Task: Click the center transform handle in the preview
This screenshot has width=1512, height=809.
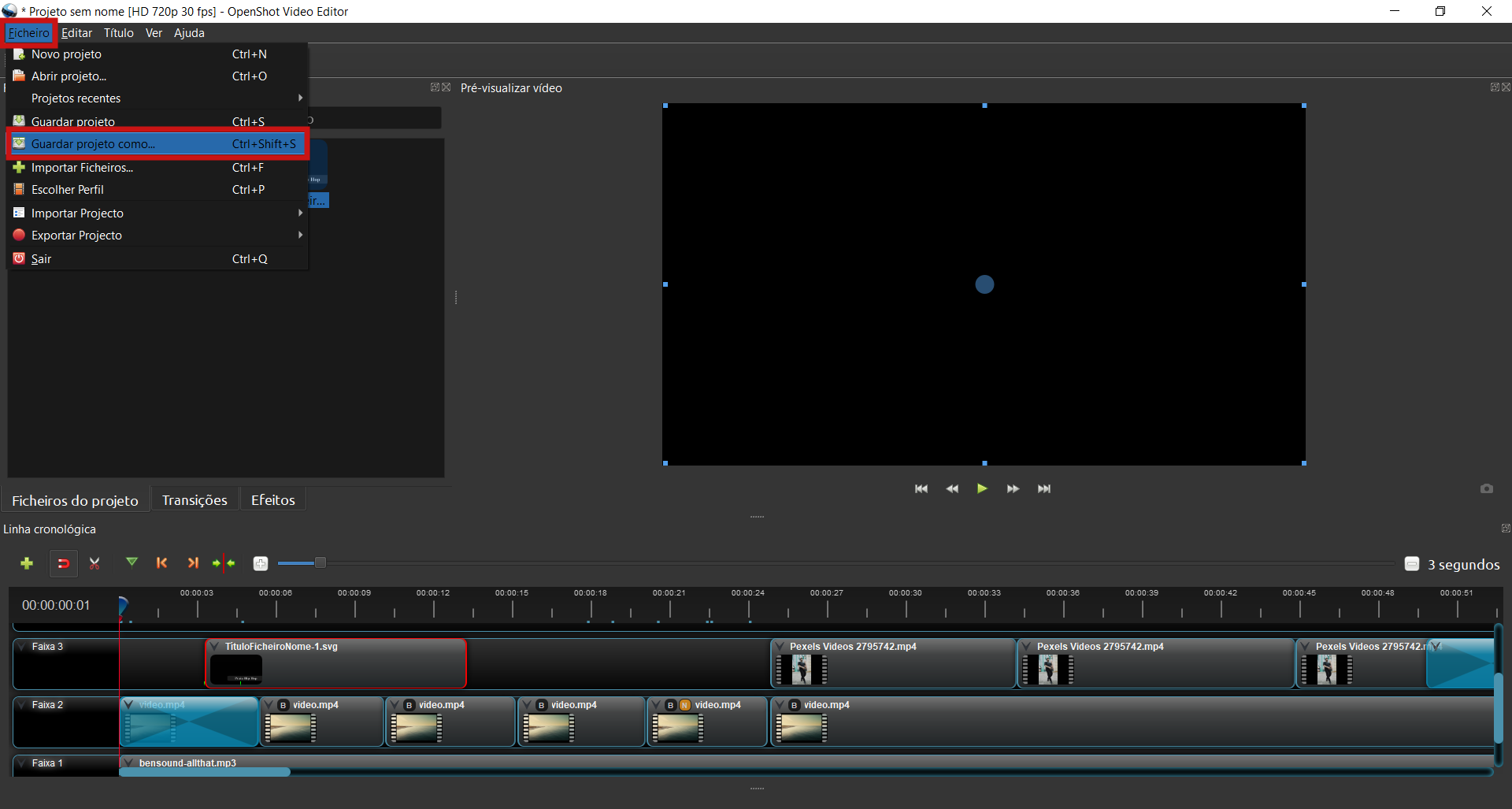Action: point(984,284)
